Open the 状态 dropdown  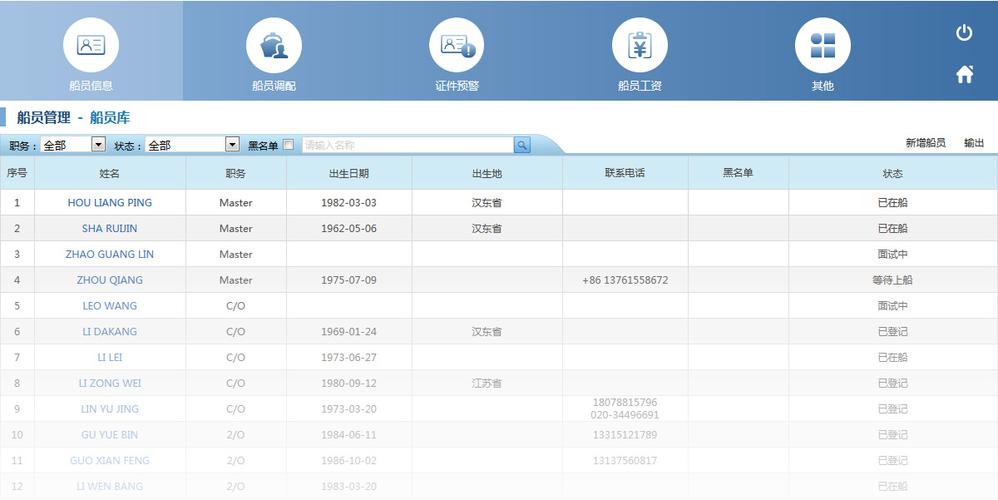coord(192,145)
